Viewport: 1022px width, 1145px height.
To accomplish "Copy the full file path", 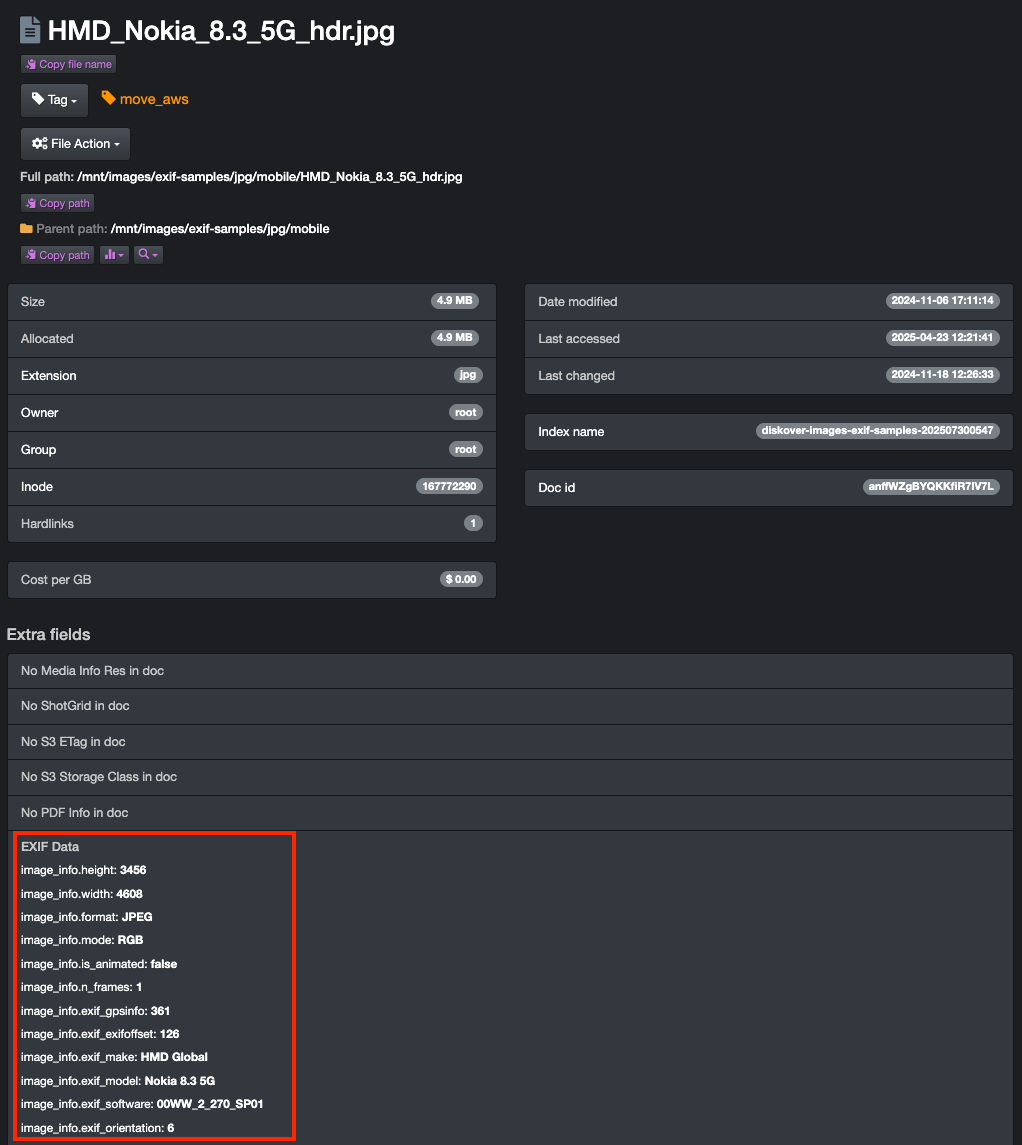I will (x=58, y=203).
